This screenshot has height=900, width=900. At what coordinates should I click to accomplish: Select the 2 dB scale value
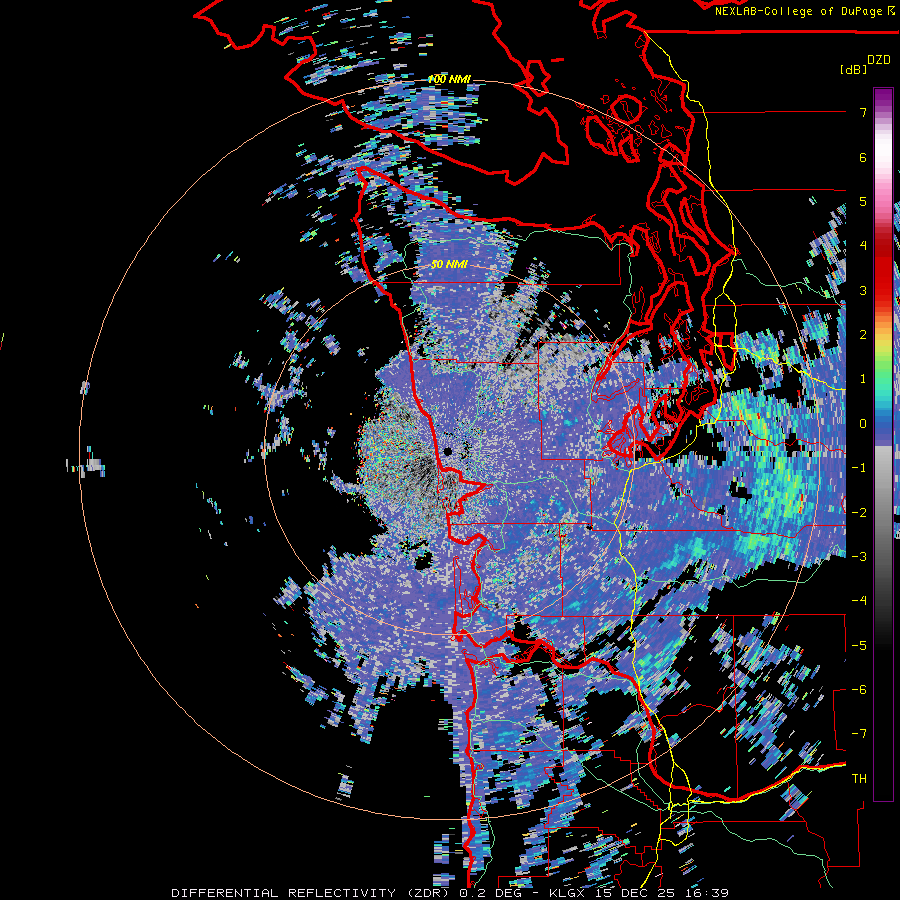coord(863,335)
